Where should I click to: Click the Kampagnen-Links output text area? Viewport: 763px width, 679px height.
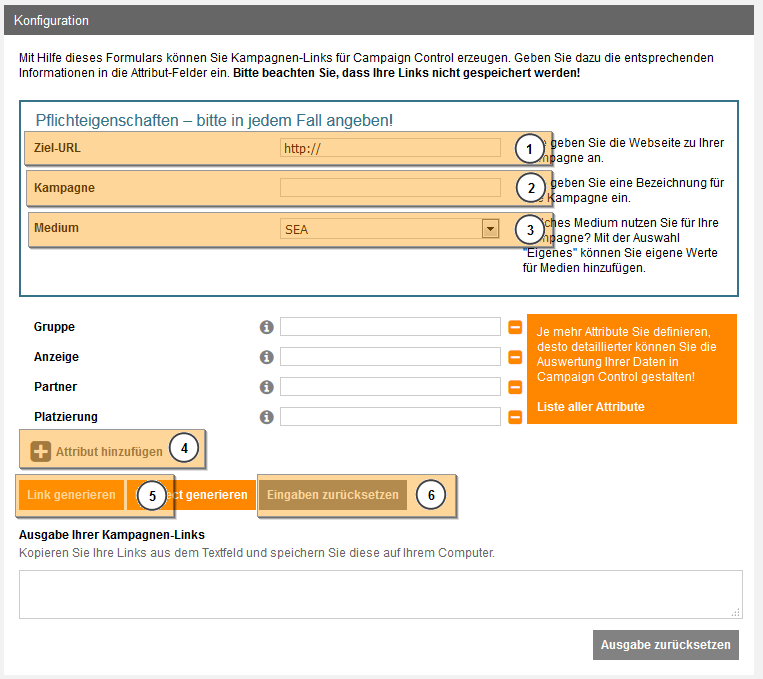pyautogui.click(x=381, y=594)
